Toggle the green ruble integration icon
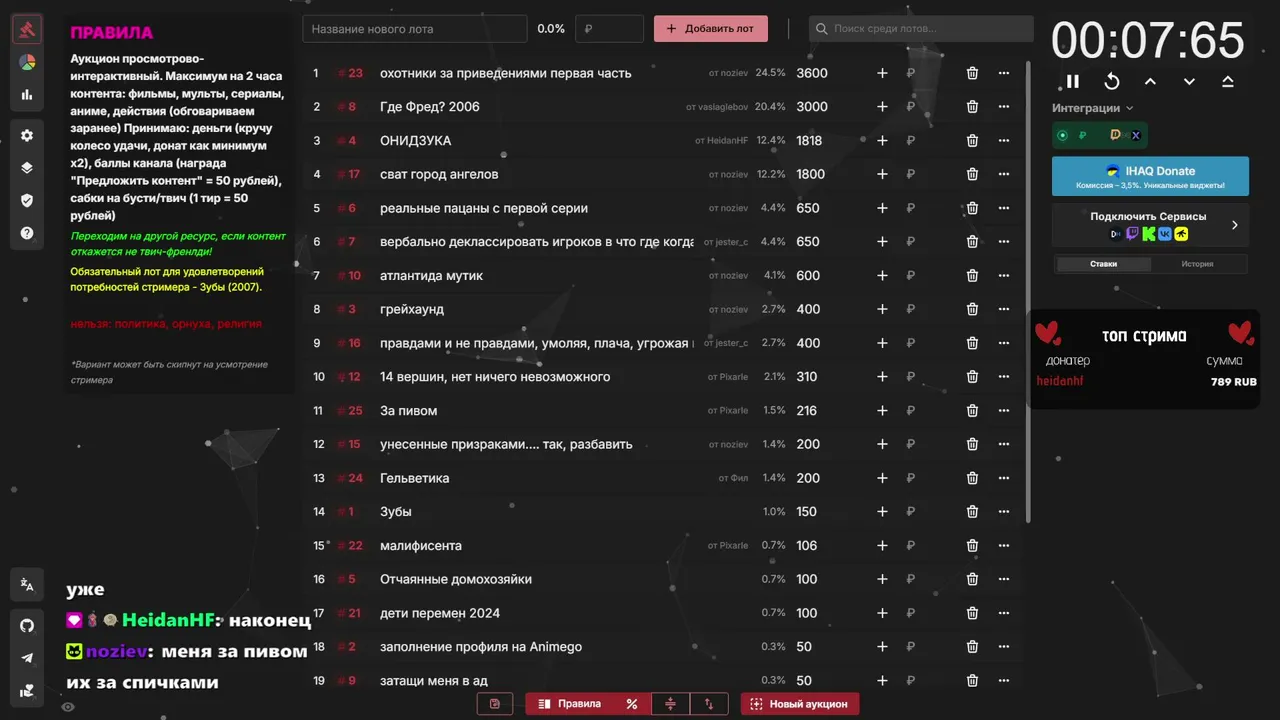The width and height of the screenshot is (1280, 720). tap(1082, 135)
